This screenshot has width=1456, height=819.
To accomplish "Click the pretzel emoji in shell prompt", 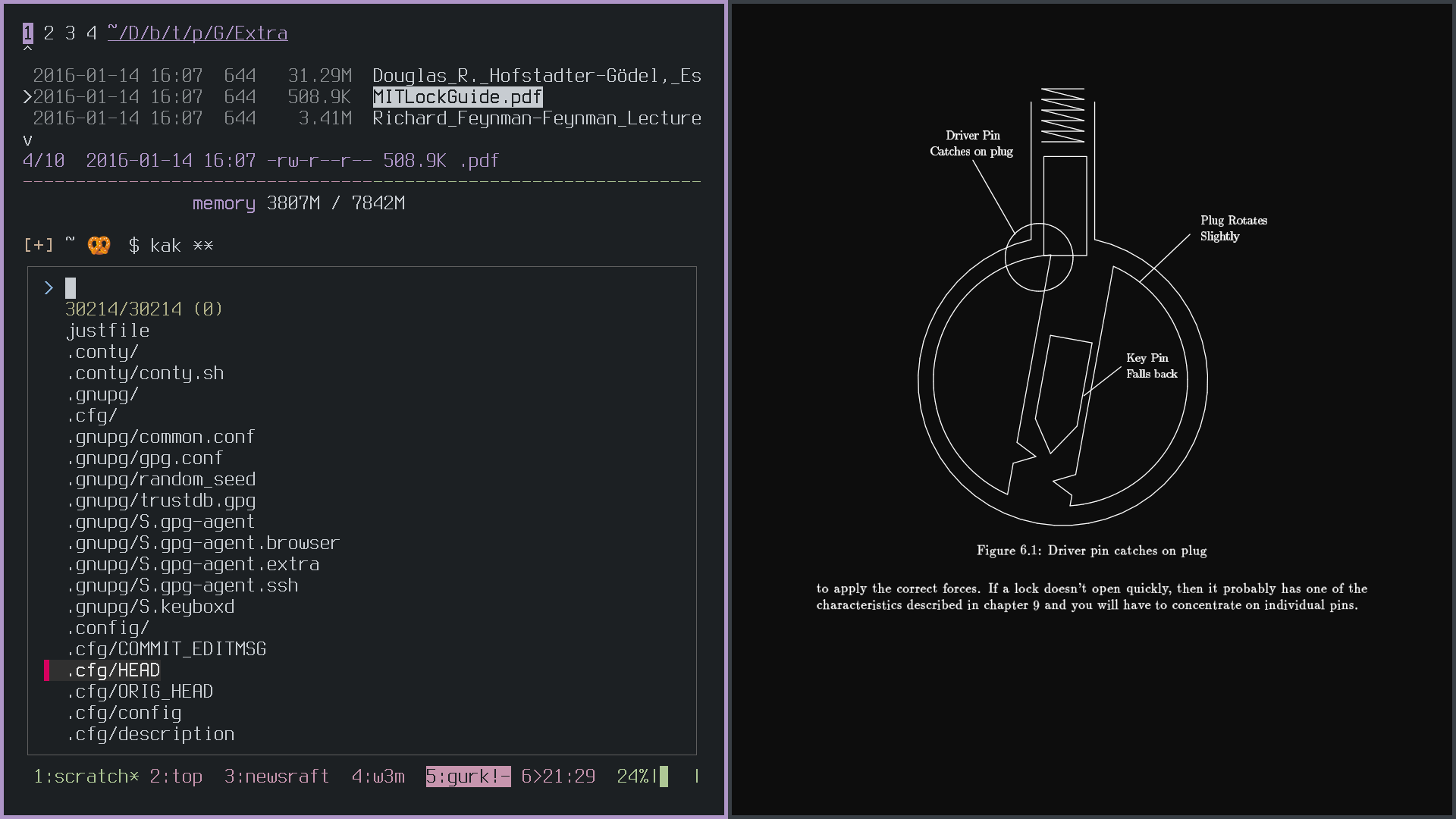I will pos(99,246).
